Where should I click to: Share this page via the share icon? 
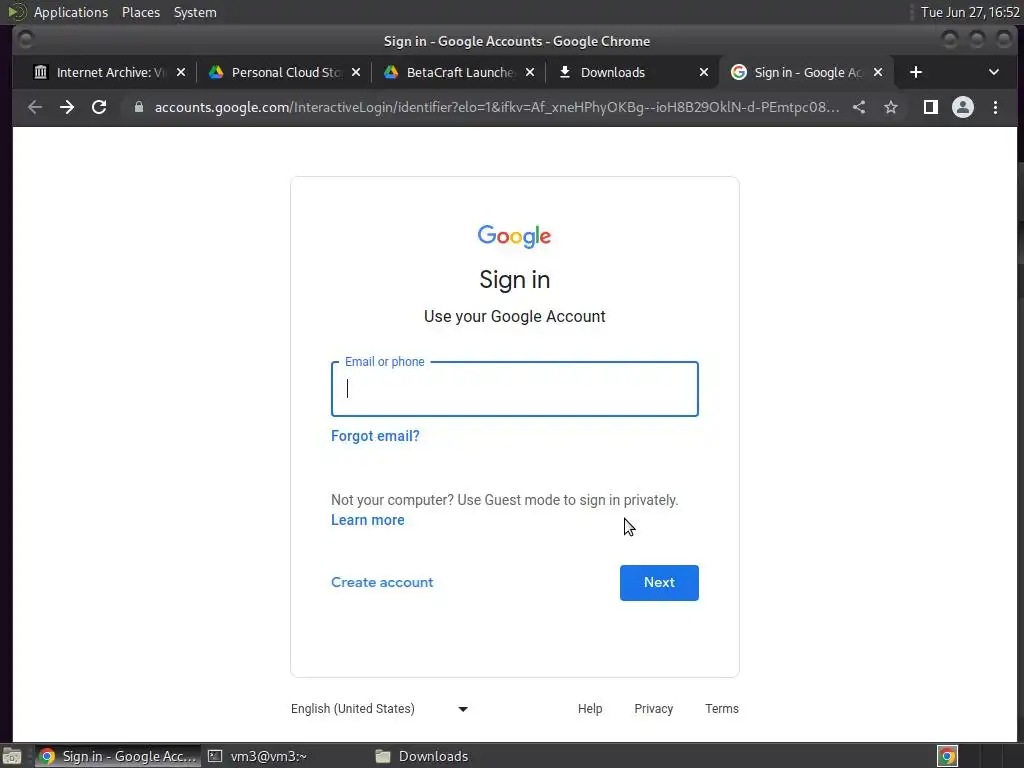859,107
